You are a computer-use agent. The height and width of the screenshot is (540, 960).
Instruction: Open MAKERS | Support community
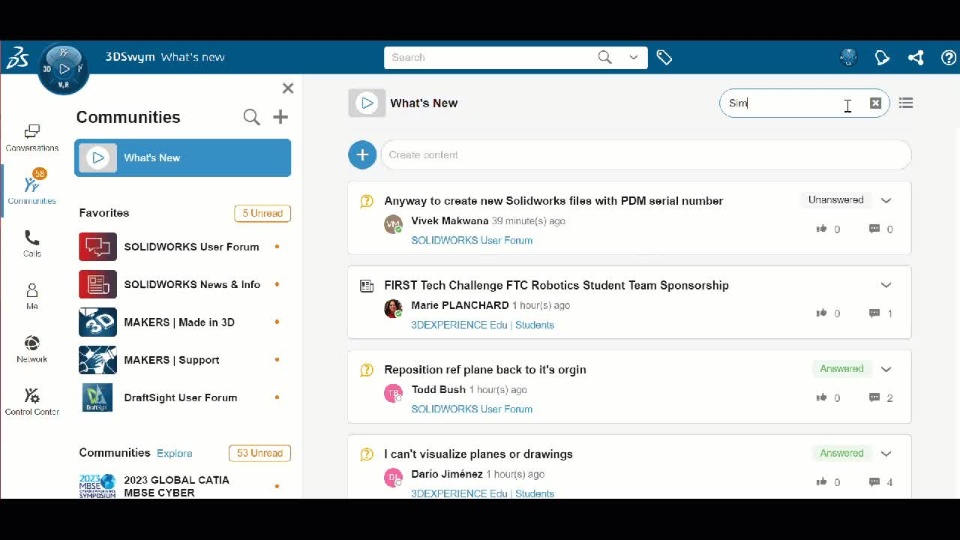[x=181, y=360]
